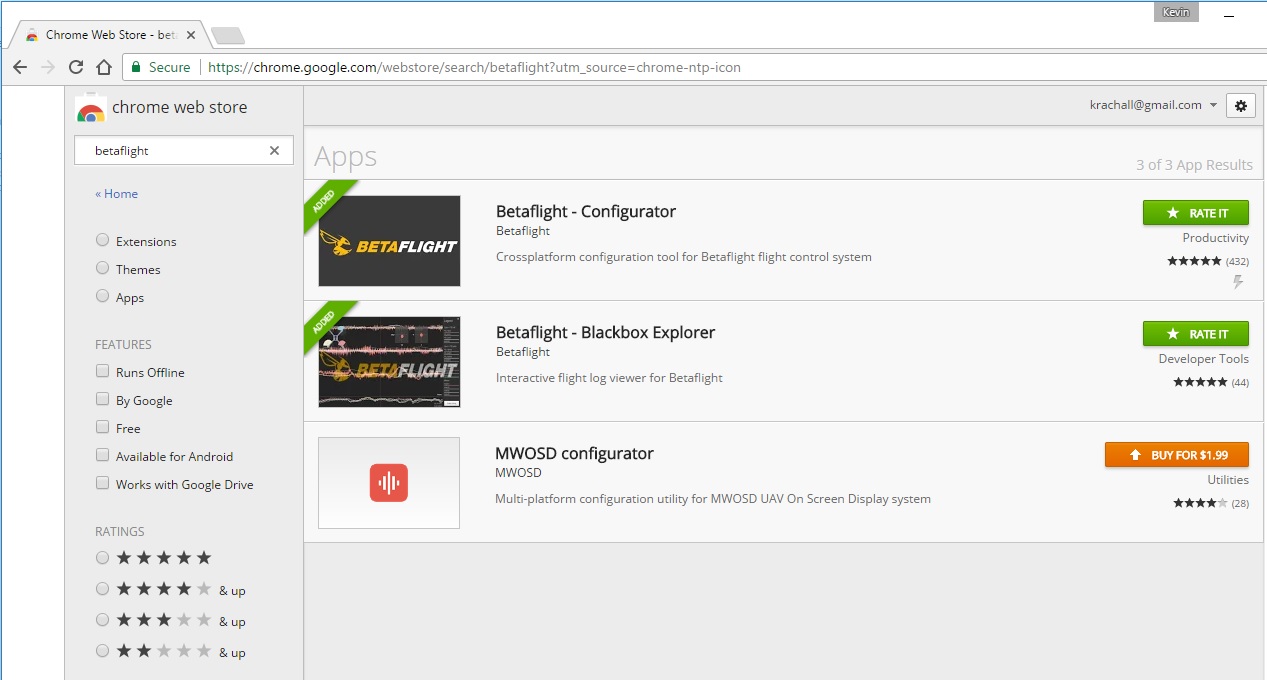Viewport: 1267px width, 680px height.
Task: Click the MWOSD configurator red app icon
Action: (389, 483)
